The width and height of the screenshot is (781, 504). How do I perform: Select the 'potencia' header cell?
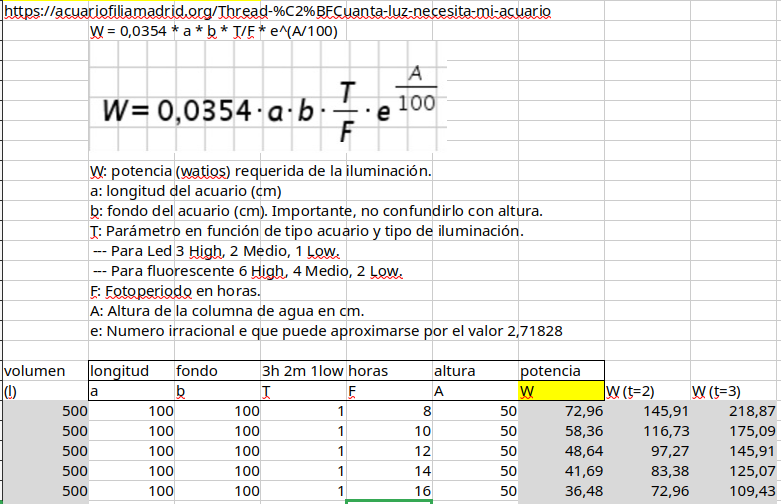[x=561, y=371]
